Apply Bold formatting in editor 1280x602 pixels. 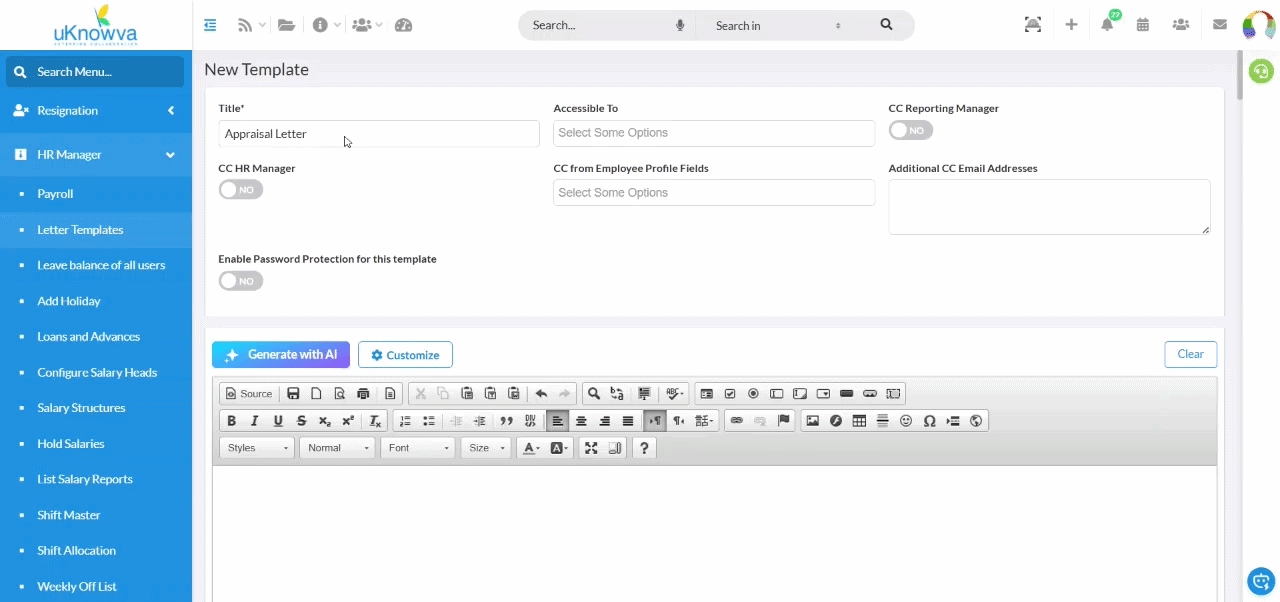coord(231,421)
